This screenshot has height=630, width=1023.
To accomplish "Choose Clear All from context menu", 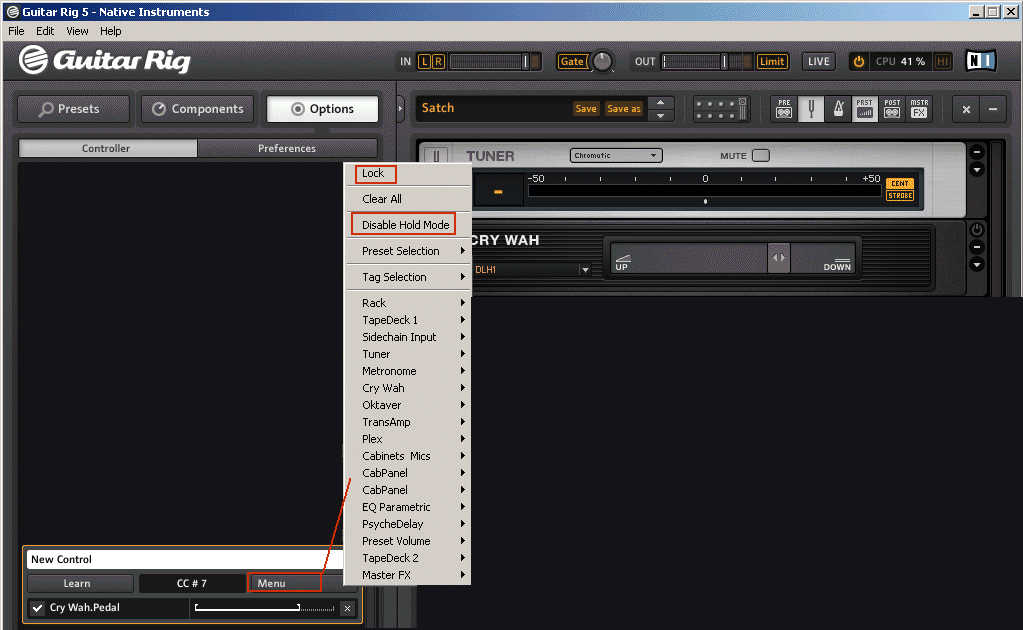I will coord(408,199).
